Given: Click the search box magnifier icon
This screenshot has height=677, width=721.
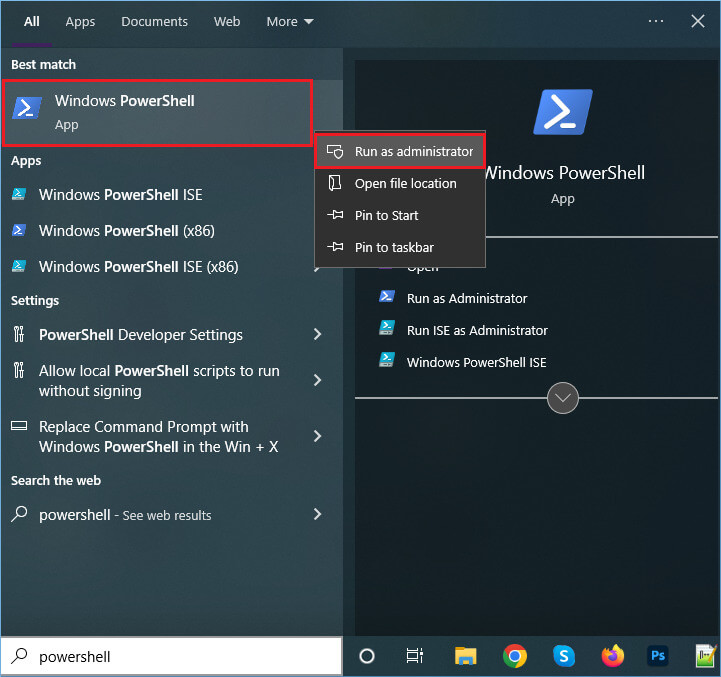Looking at the screenshot, I should pos(19,656).
